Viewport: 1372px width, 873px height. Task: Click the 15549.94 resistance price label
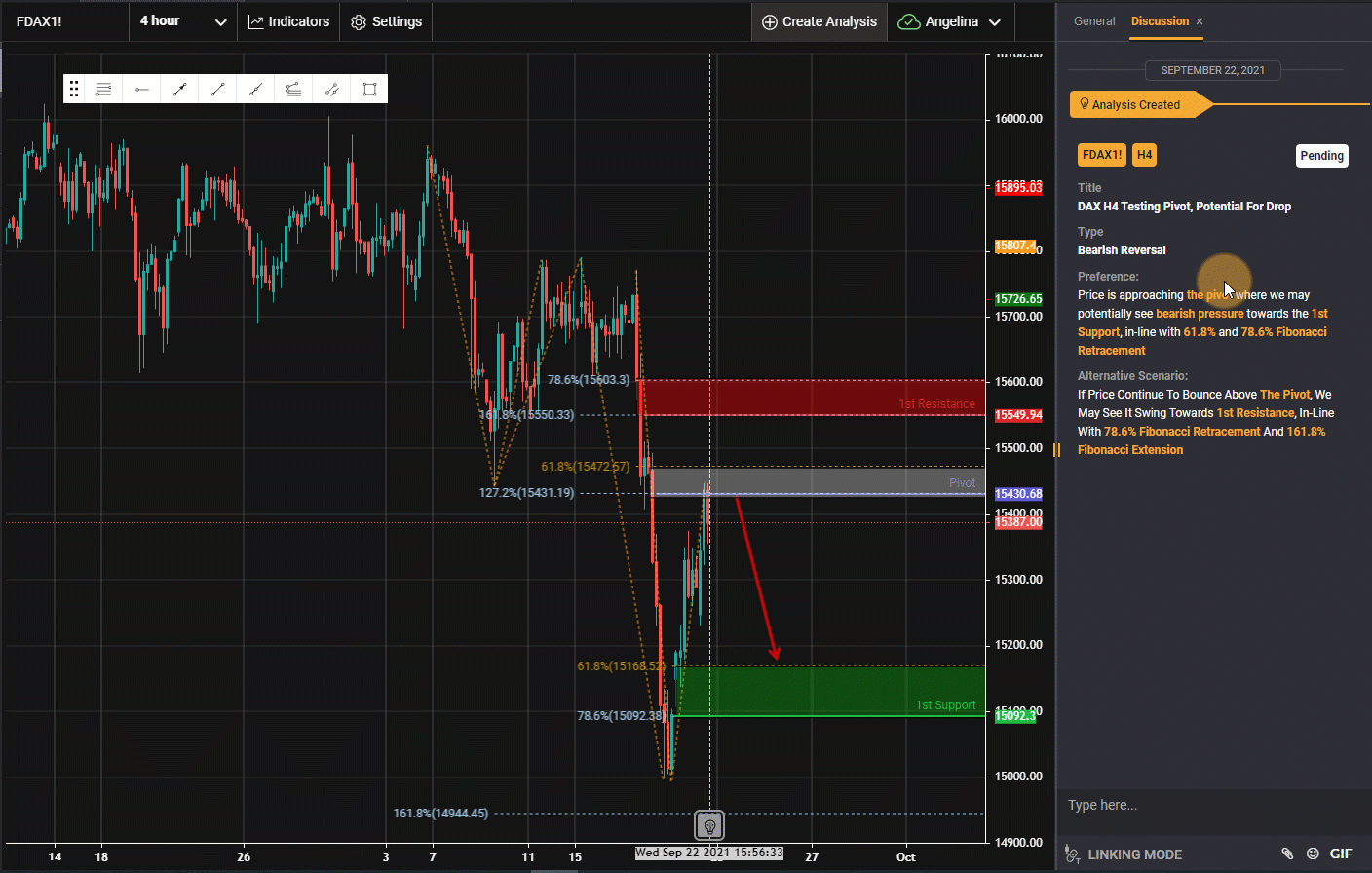(1018, 415)
